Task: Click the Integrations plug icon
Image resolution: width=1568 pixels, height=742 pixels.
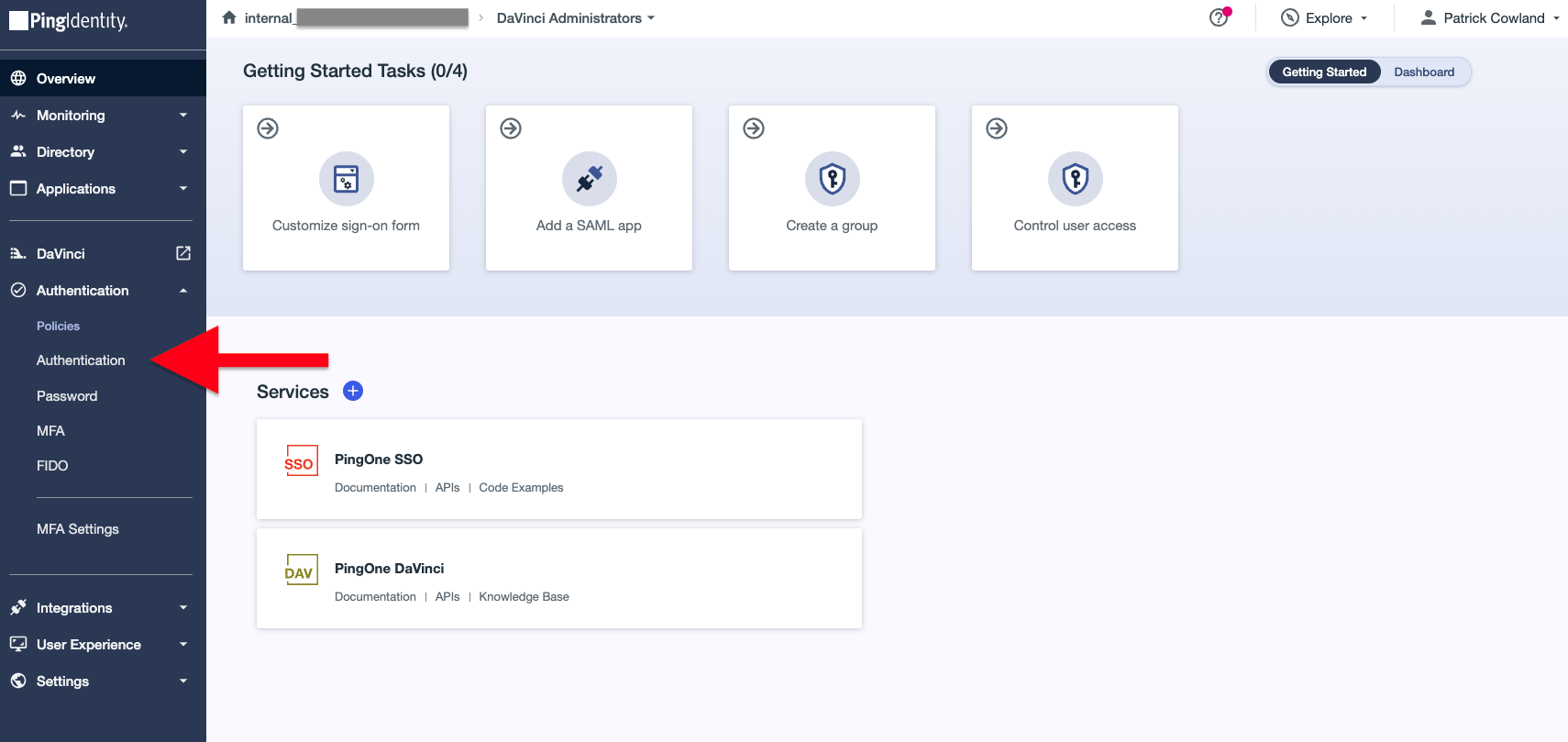Action: click(x=18, y=607)
